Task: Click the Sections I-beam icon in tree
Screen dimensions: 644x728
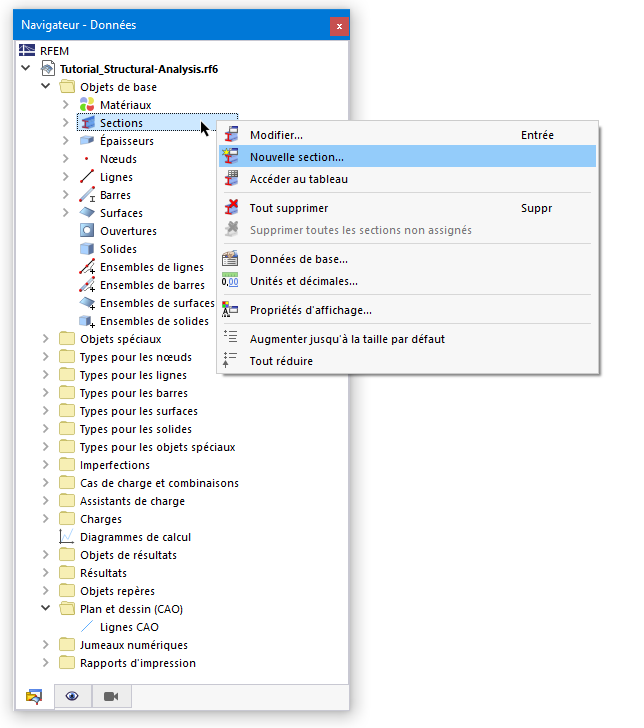Action: coord(87,123)
